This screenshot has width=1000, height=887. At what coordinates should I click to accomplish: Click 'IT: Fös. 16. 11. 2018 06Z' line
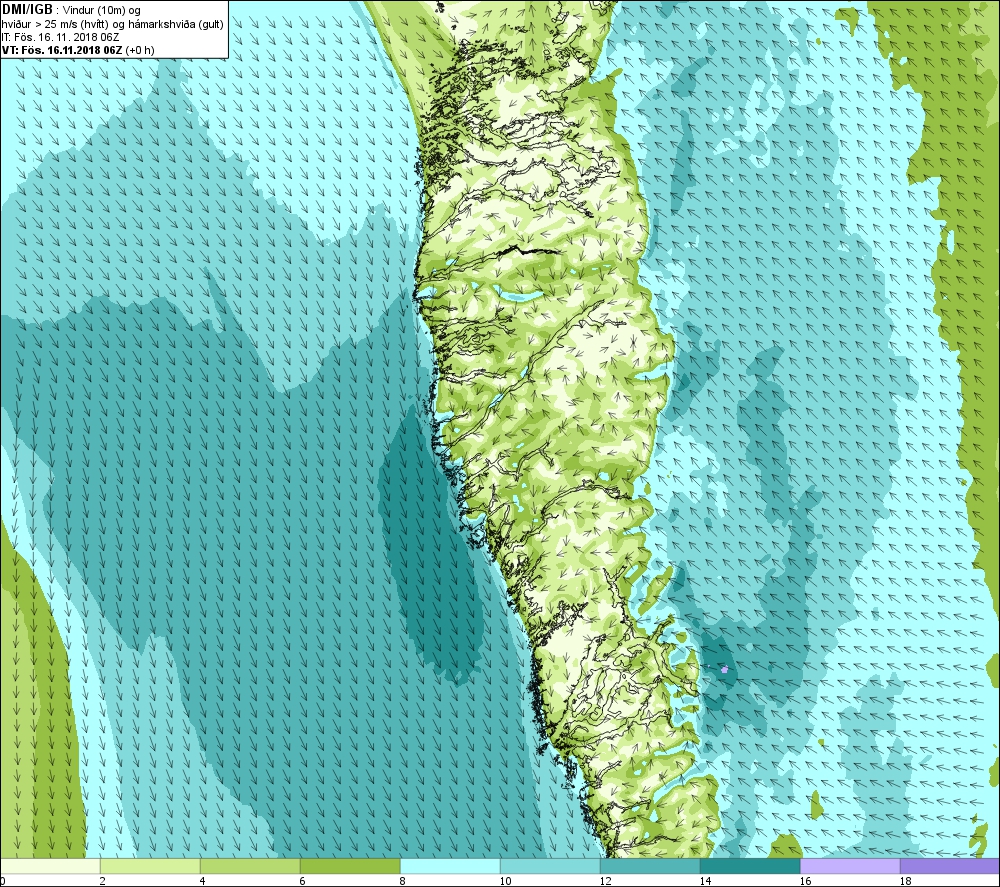pos(60,37)
